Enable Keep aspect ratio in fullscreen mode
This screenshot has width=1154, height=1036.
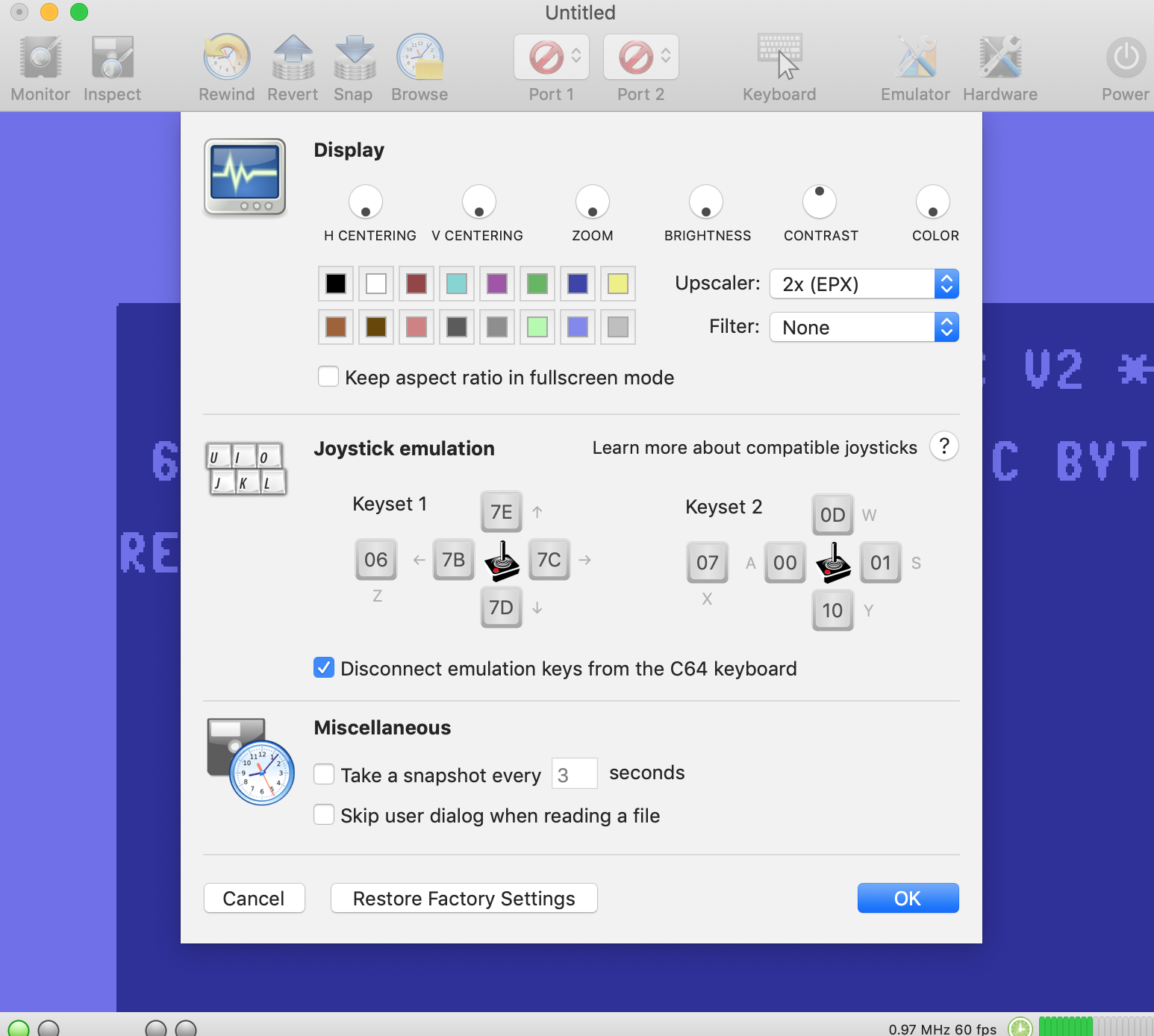tap(328, 376)
